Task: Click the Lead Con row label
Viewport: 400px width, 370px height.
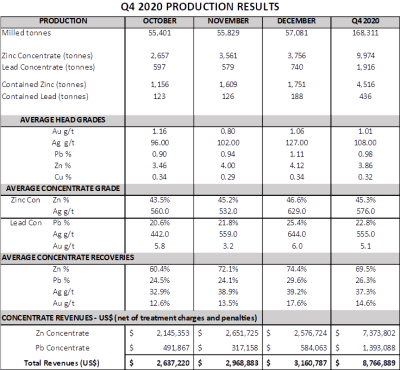Action: pos(26,223)
